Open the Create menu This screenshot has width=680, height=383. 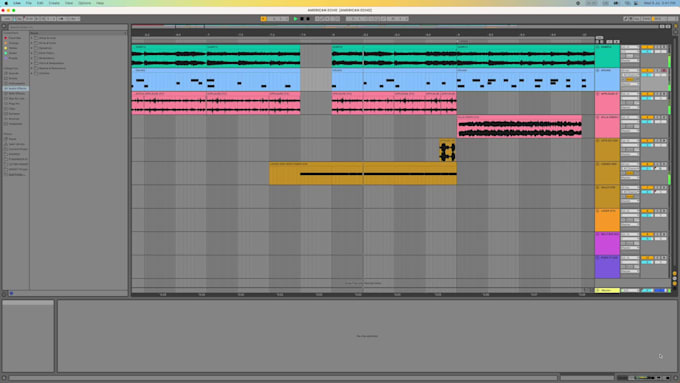pyautogui.click(x=54, y=3)
